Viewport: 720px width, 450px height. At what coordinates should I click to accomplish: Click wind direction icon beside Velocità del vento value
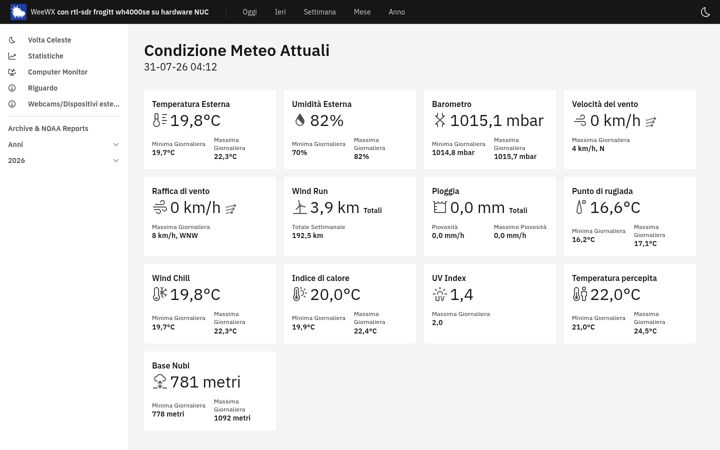pyautogui.click(x=651, y=122)
